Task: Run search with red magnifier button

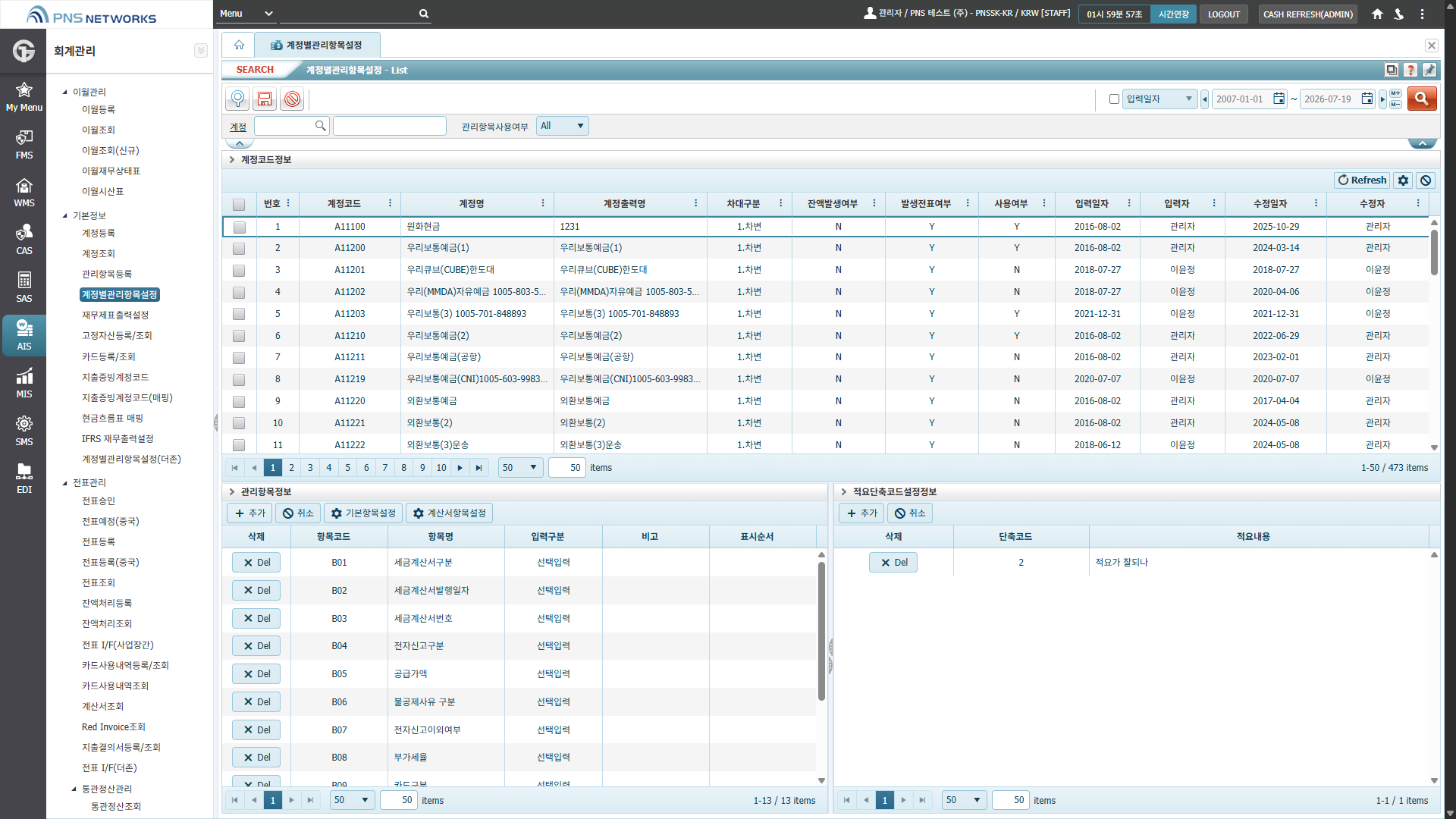Action: click(1422, 99)
